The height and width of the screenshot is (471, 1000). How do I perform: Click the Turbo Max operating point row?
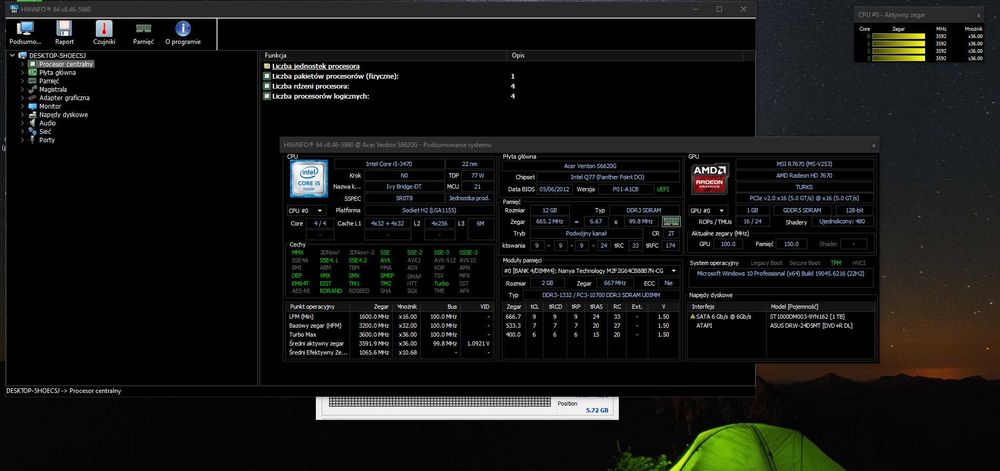click(390, 335)
